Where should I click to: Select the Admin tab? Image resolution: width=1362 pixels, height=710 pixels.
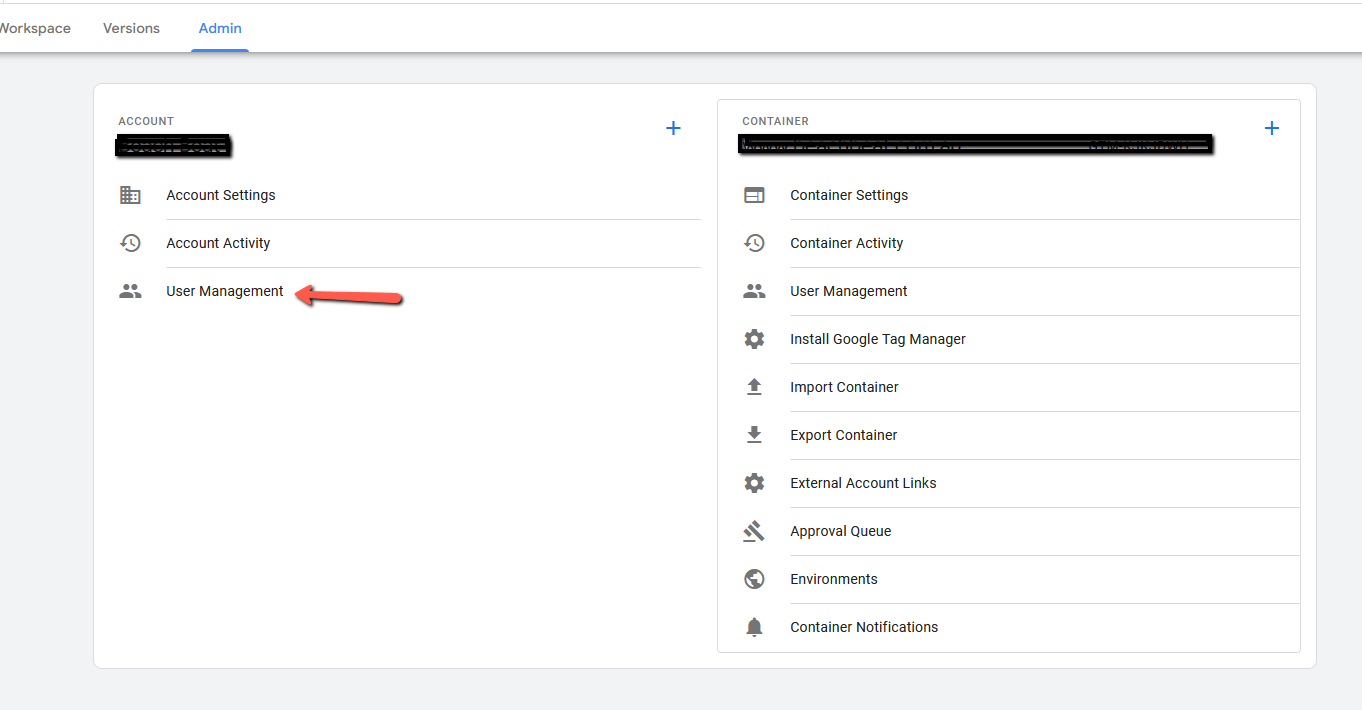pyautogui.click(x=220, y=28)
